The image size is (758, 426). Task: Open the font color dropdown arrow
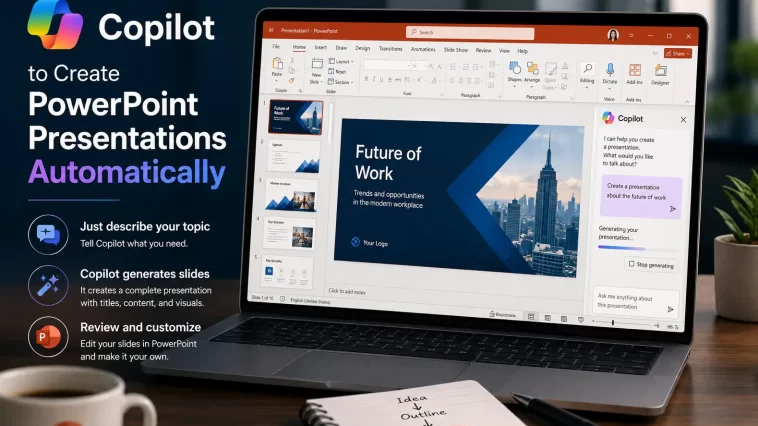coord(441,81)
